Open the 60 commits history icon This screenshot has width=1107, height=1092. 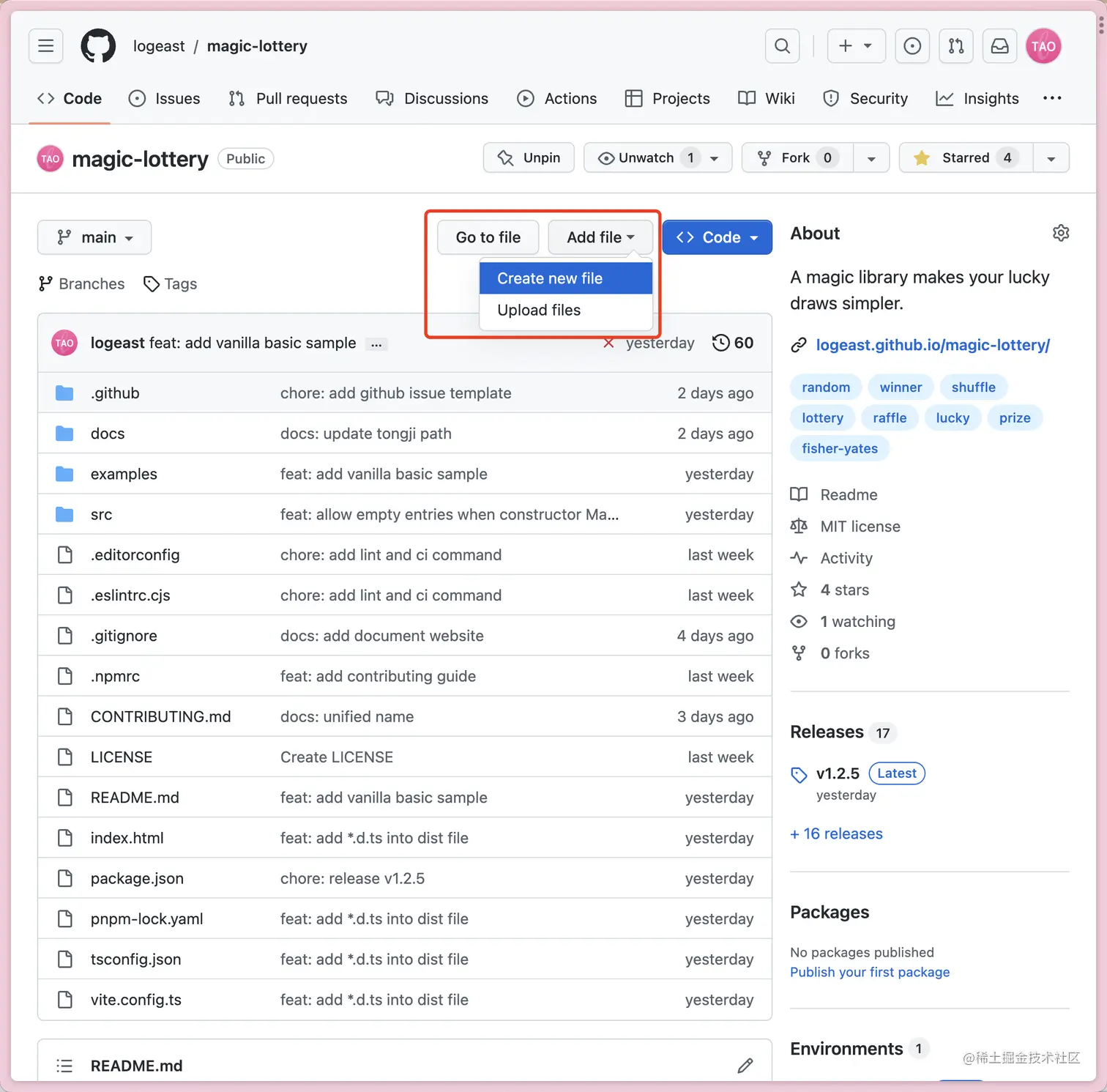[x=733, y=343]
